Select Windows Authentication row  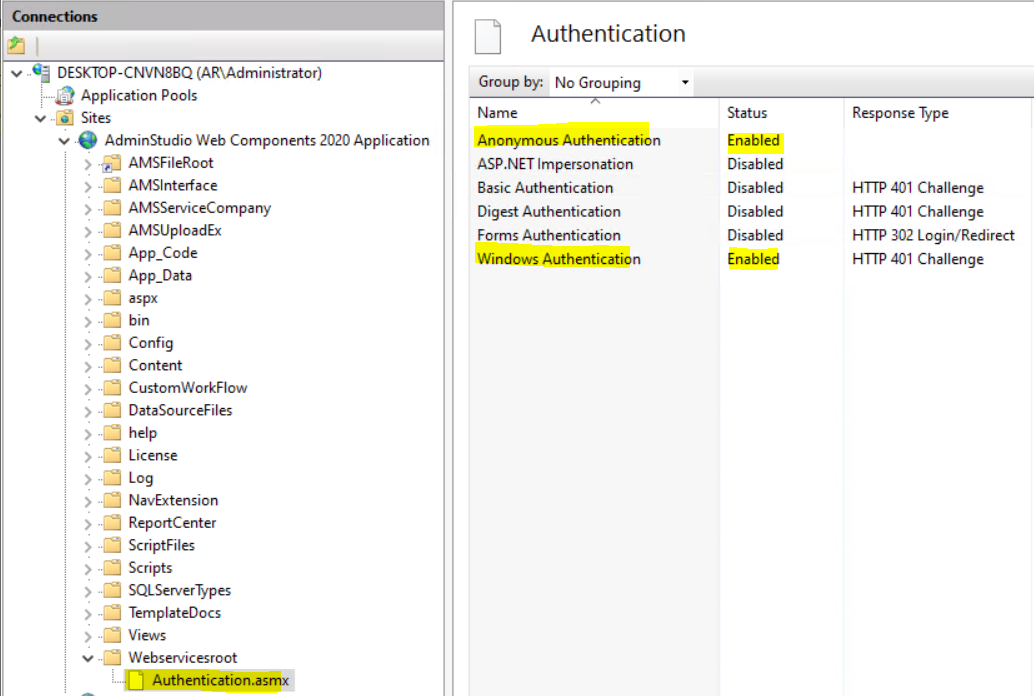click(750, 259)
